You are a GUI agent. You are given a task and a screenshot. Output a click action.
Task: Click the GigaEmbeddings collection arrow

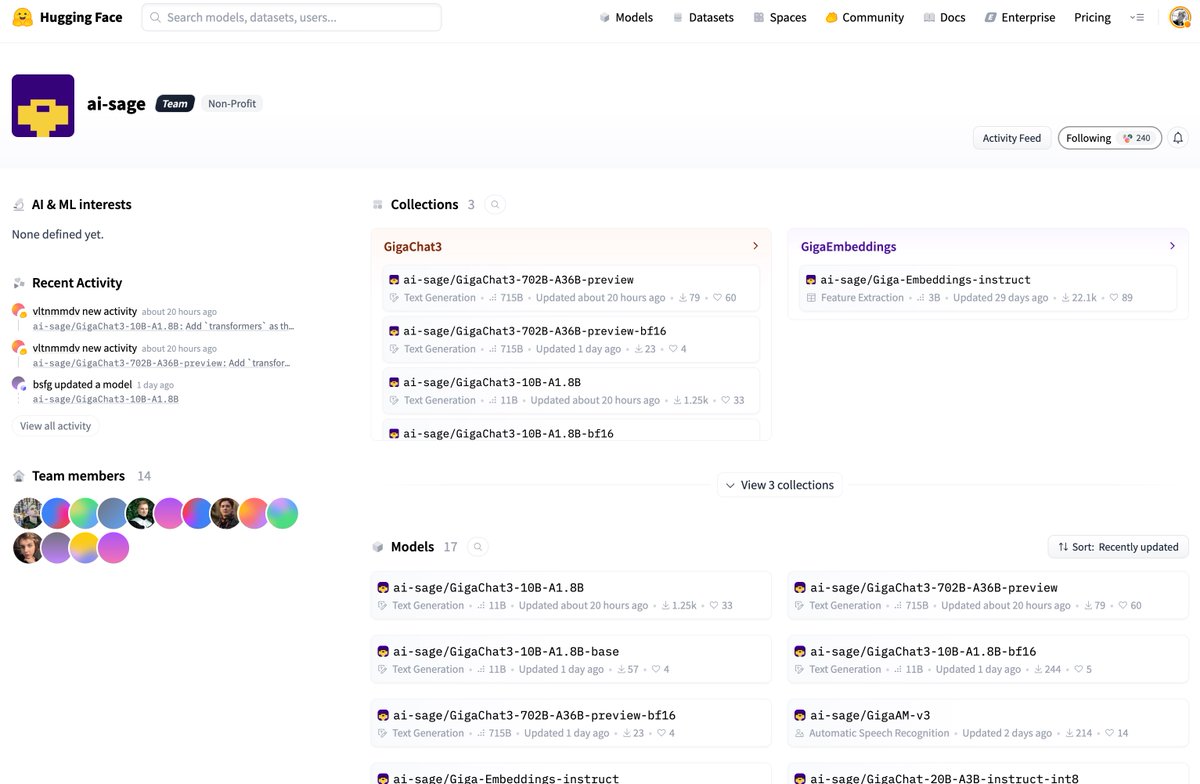coord(1172,246)
